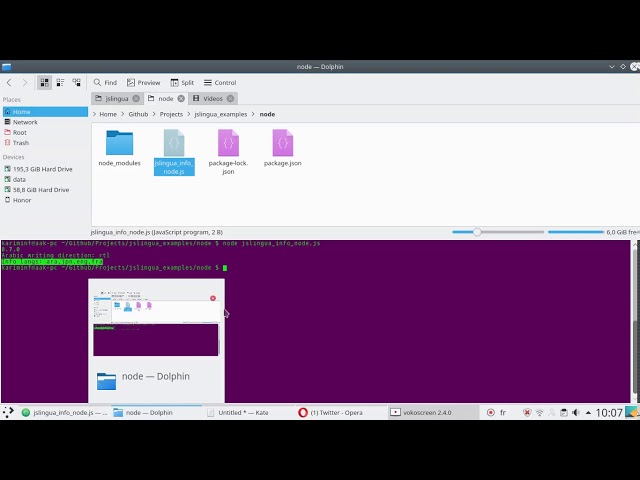The height and width of the screenshot is (480, 640).
Task: Open the data device
Action: point(45,180)
